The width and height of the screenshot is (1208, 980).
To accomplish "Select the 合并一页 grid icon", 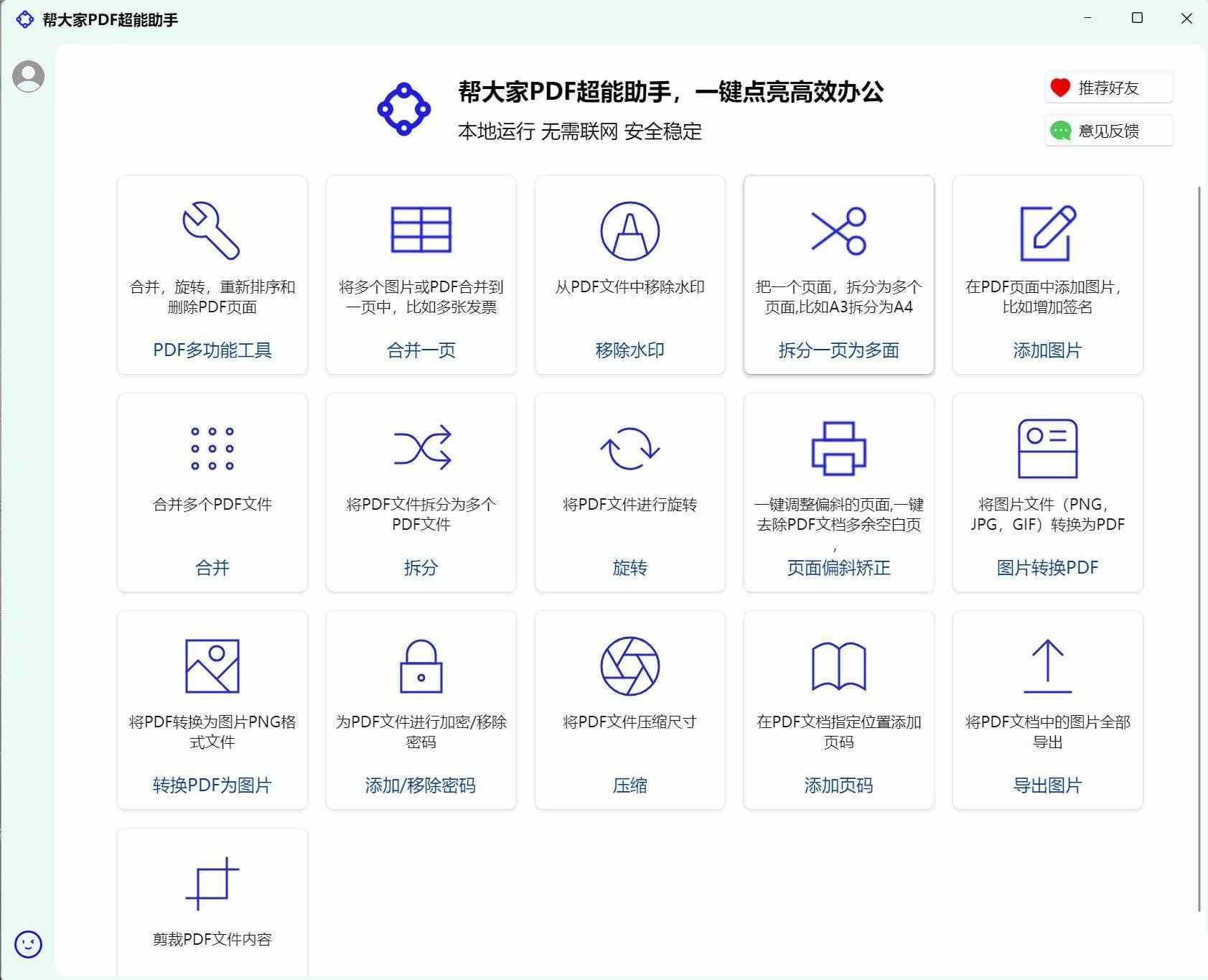I will pyautogui.click(x=421, y=230).
